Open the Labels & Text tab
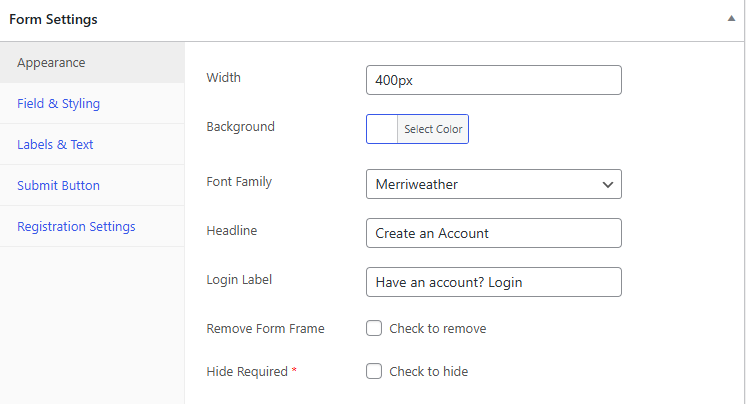Viewport: 746px width, 404px height. tap(92, 144)
